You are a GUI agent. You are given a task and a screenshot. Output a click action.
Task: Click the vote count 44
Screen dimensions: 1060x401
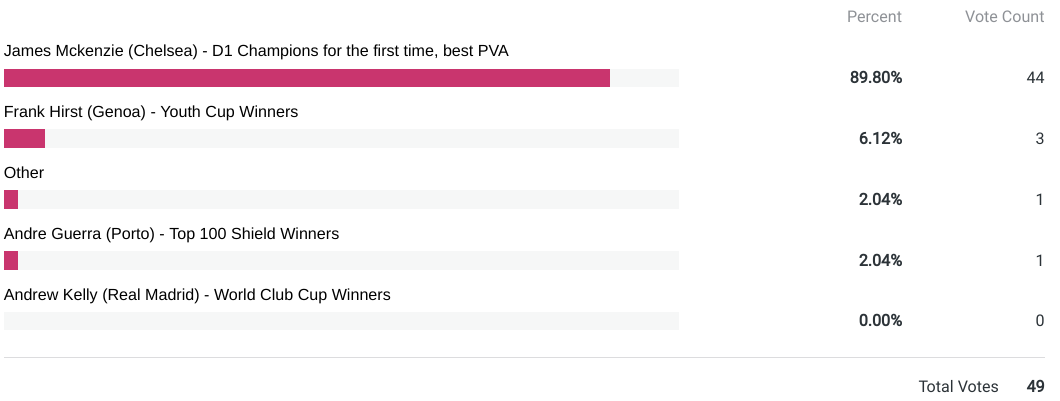click(x=1035, y=78)
